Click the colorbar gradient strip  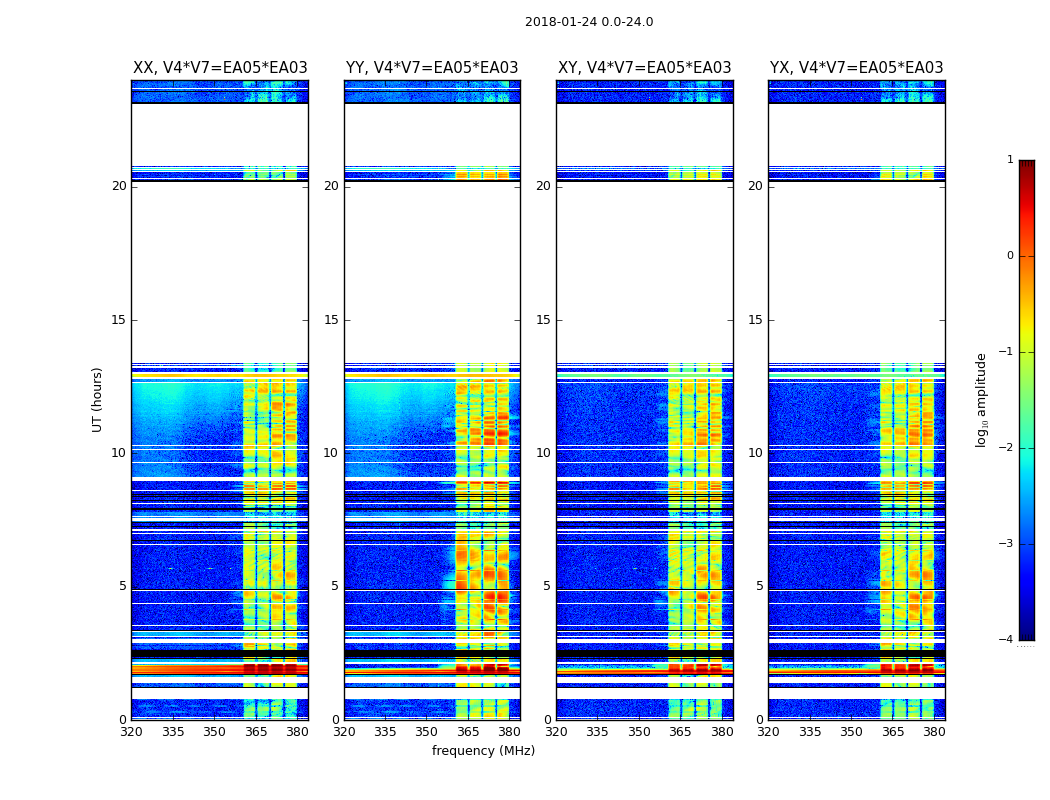tap(1026, 400)
